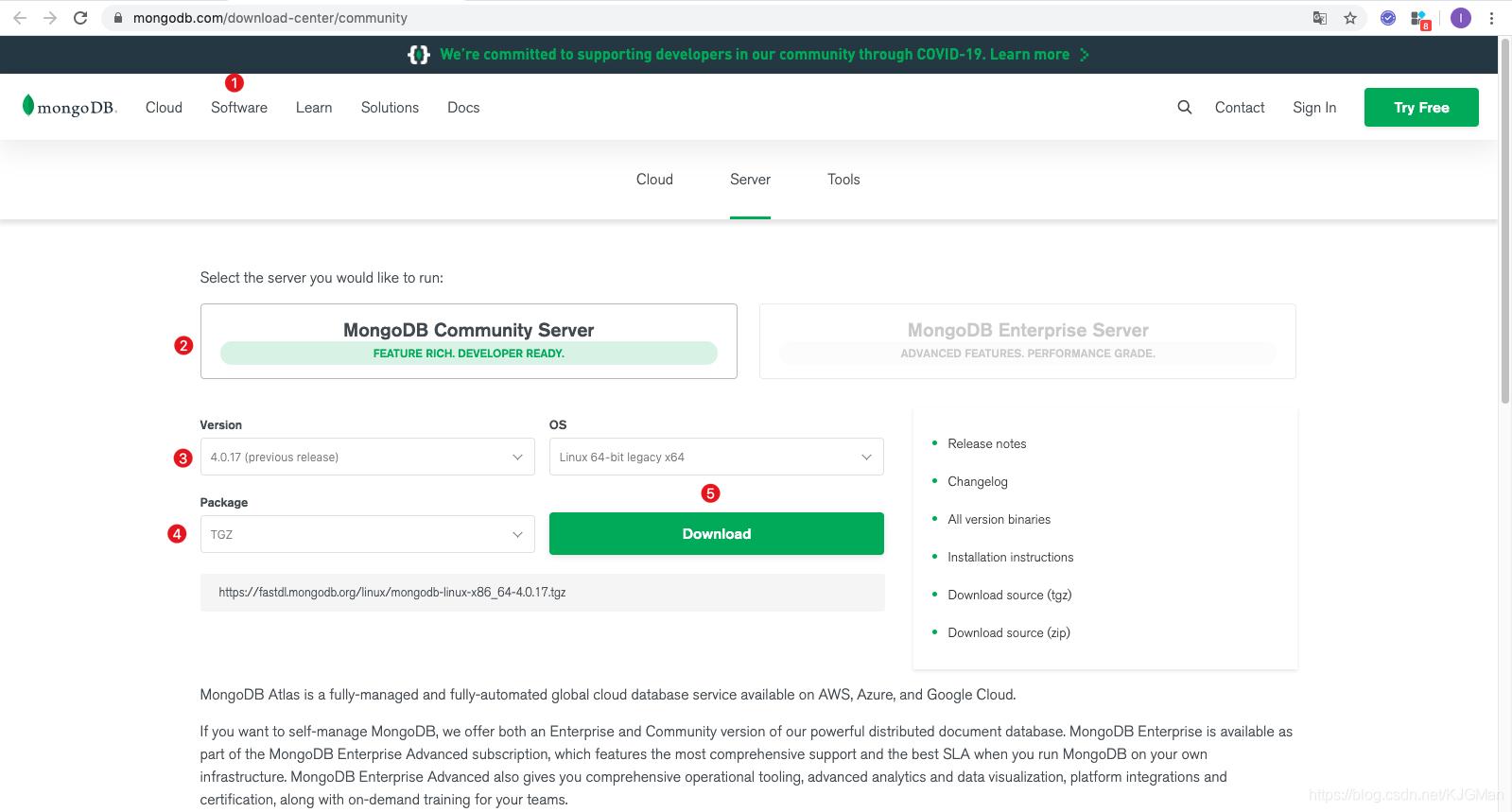Image resolution: width=1512 pixels, height=812 pixels.
Task: Open the Docs navigation menu
Action: point(463,108)
